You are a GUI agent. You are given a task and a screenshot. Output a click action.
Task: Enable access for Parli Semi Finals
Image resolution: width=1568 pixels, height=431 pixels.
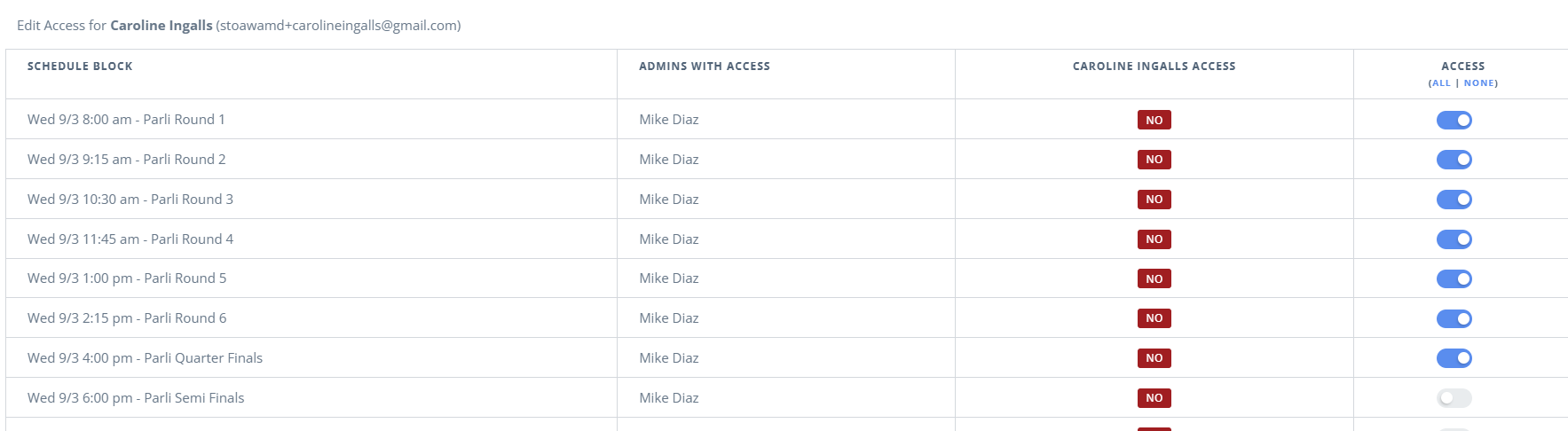[x=1454, y=398]
